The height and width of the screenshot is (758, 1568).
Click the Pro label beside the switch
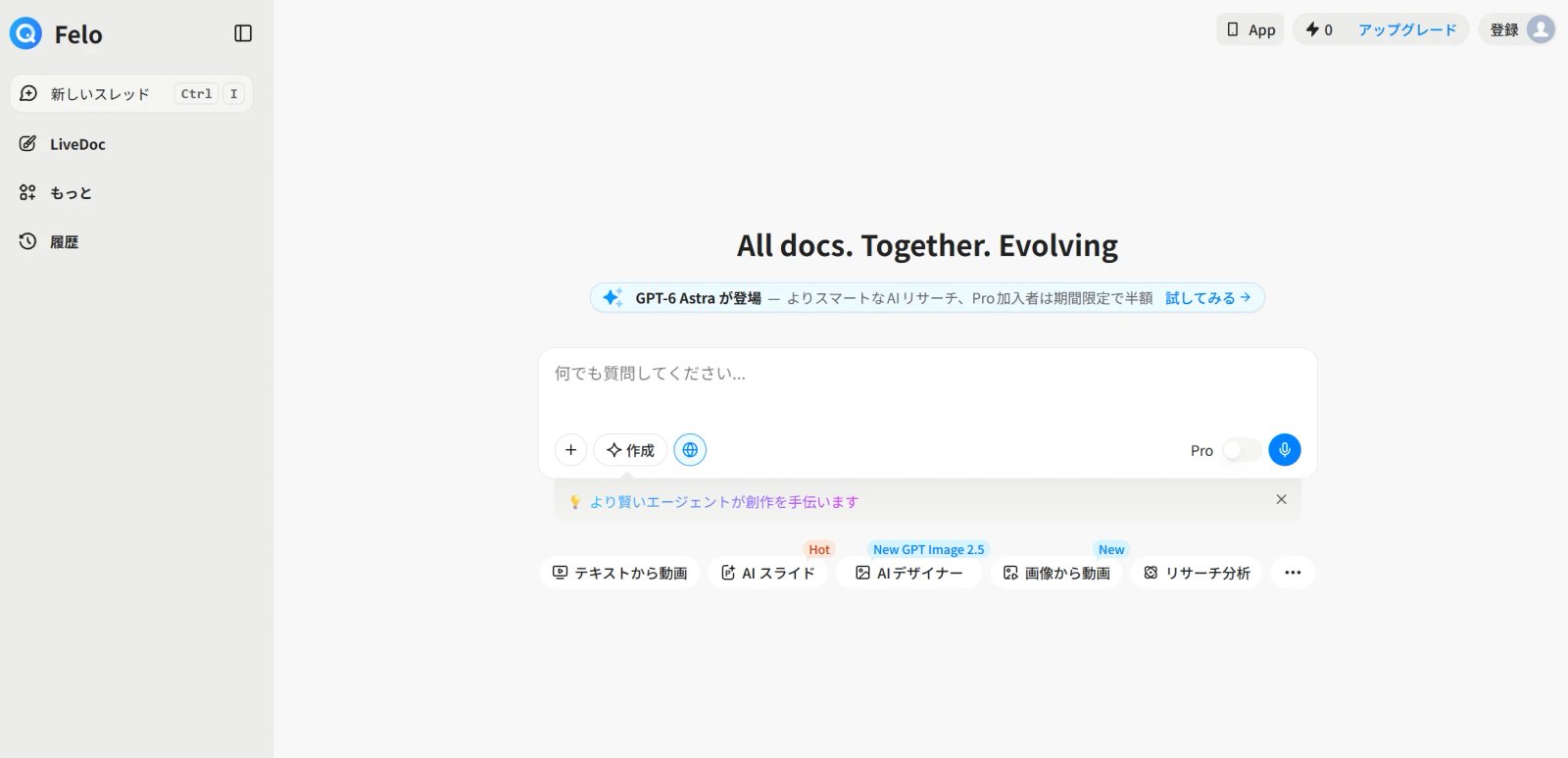[1201, 451]
